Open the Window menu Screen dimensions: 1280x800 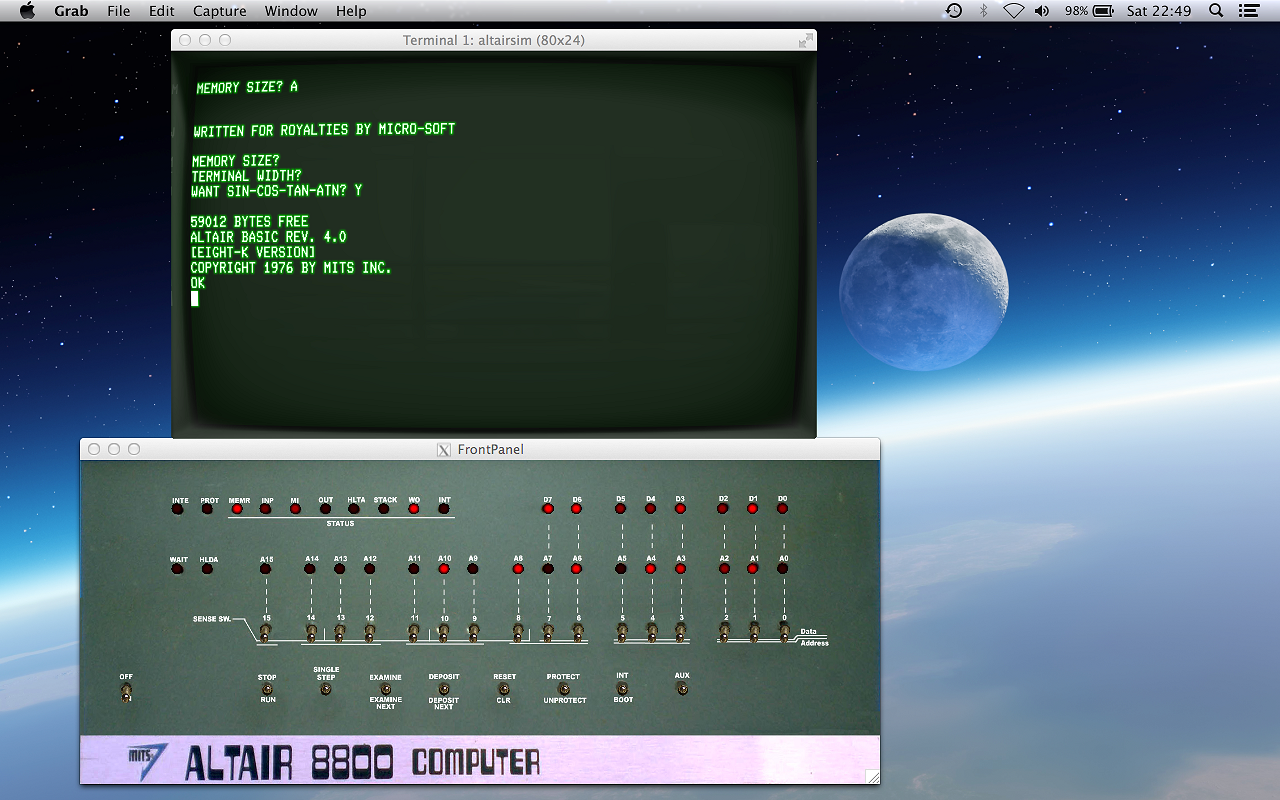291,11
